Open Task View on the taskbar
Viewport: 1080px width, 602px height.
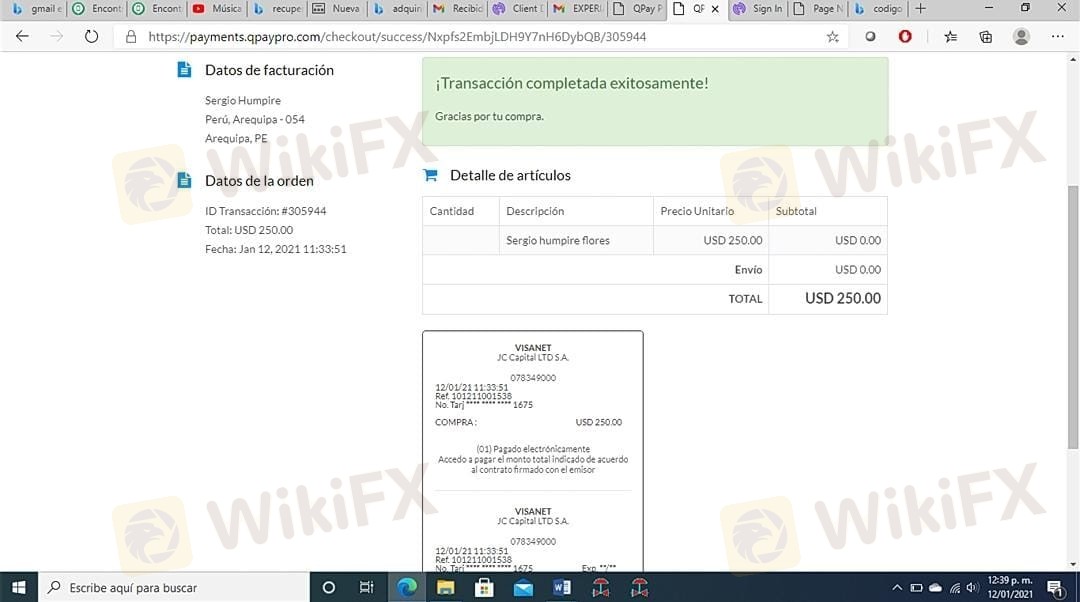click(366, 587)
